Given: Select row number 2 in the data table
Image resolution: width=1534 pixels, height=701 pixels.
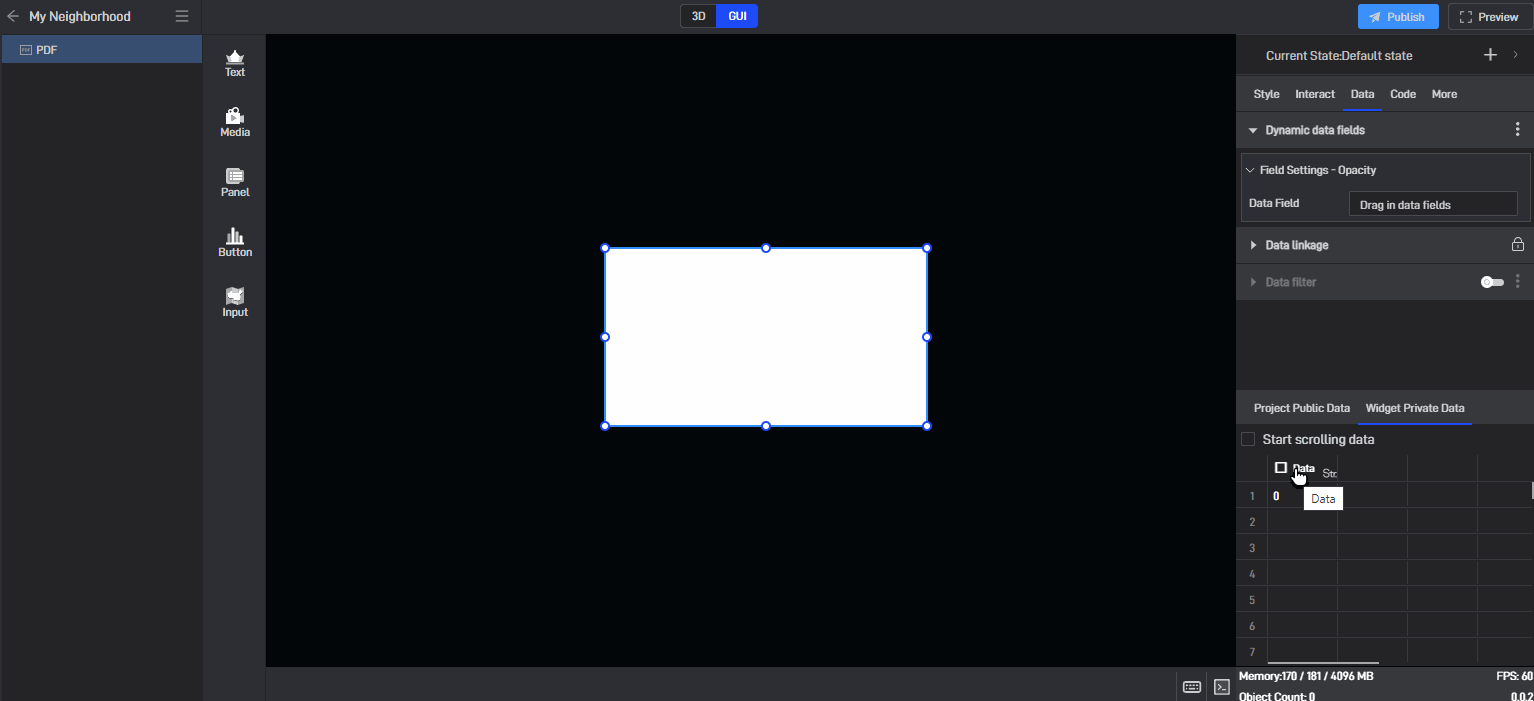Looking at the screenshot, I should (x=1252, y=522).
